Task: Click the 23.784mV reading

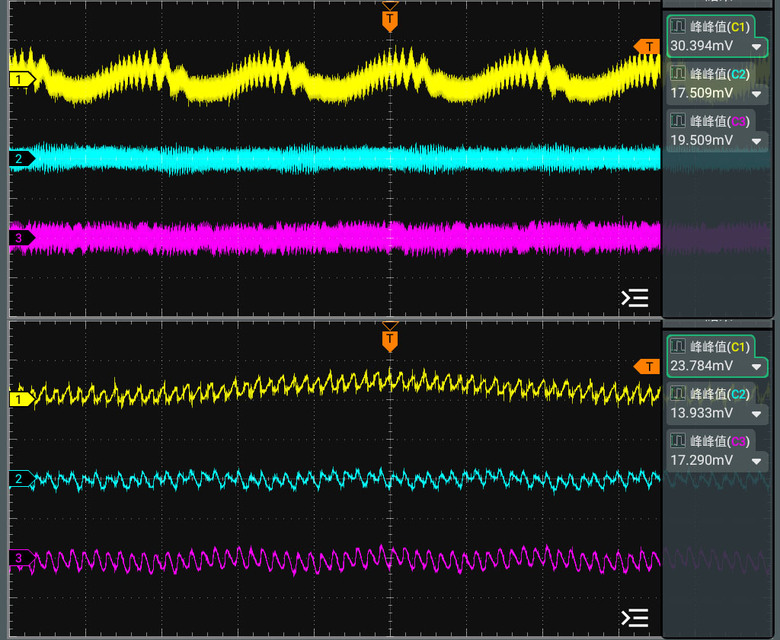Action: pos(701,366)
